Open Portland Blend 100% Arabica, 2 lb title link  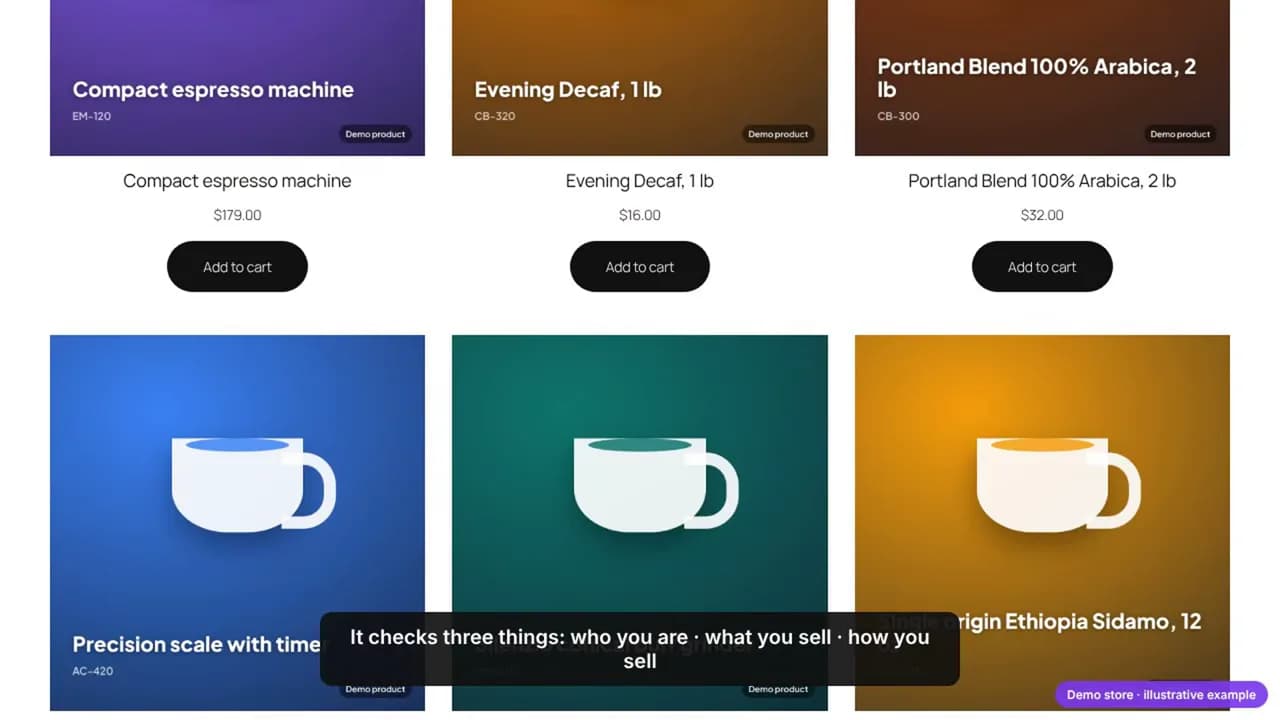pos(1042,181)
